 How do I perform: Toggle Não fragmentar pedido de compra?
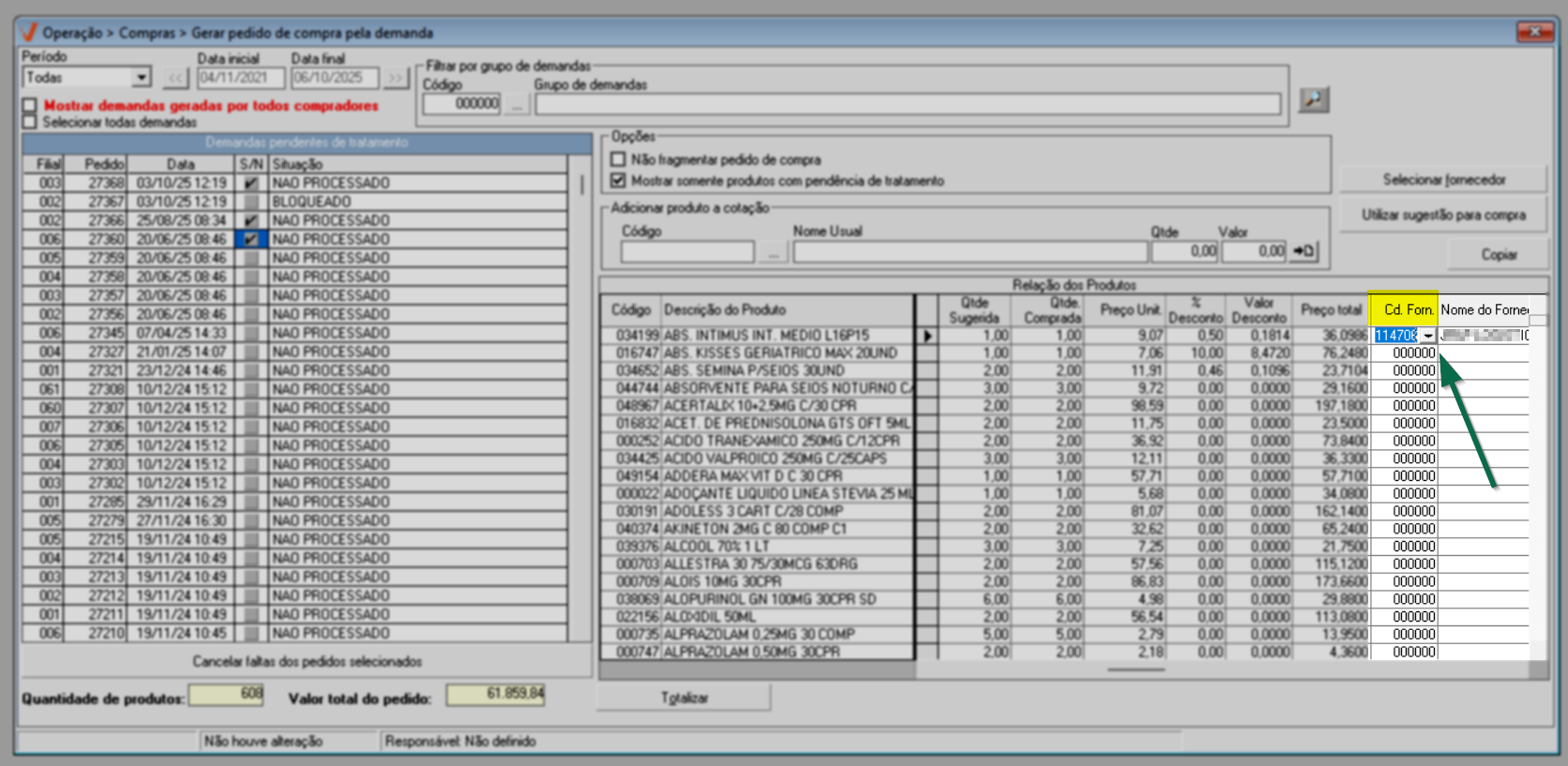618,159
